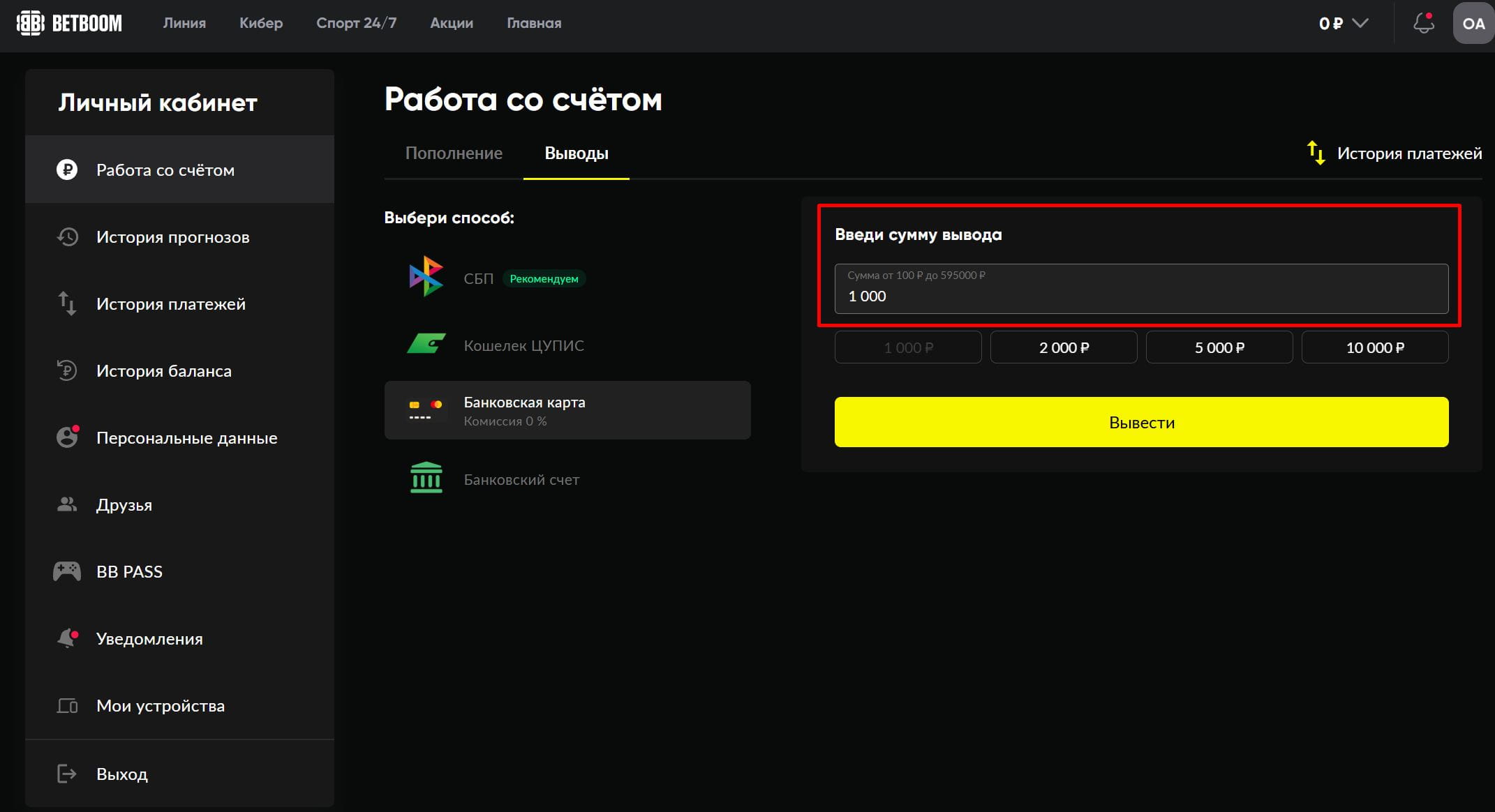Viewport: 1495px width, 812px height.
Task: Click the BB PASS gamepad icon
Action: pos(67,571)
